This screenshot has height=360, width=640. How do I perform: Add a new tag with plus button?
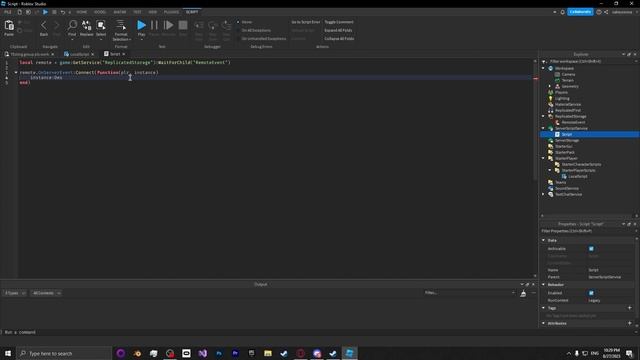point(629,308)
